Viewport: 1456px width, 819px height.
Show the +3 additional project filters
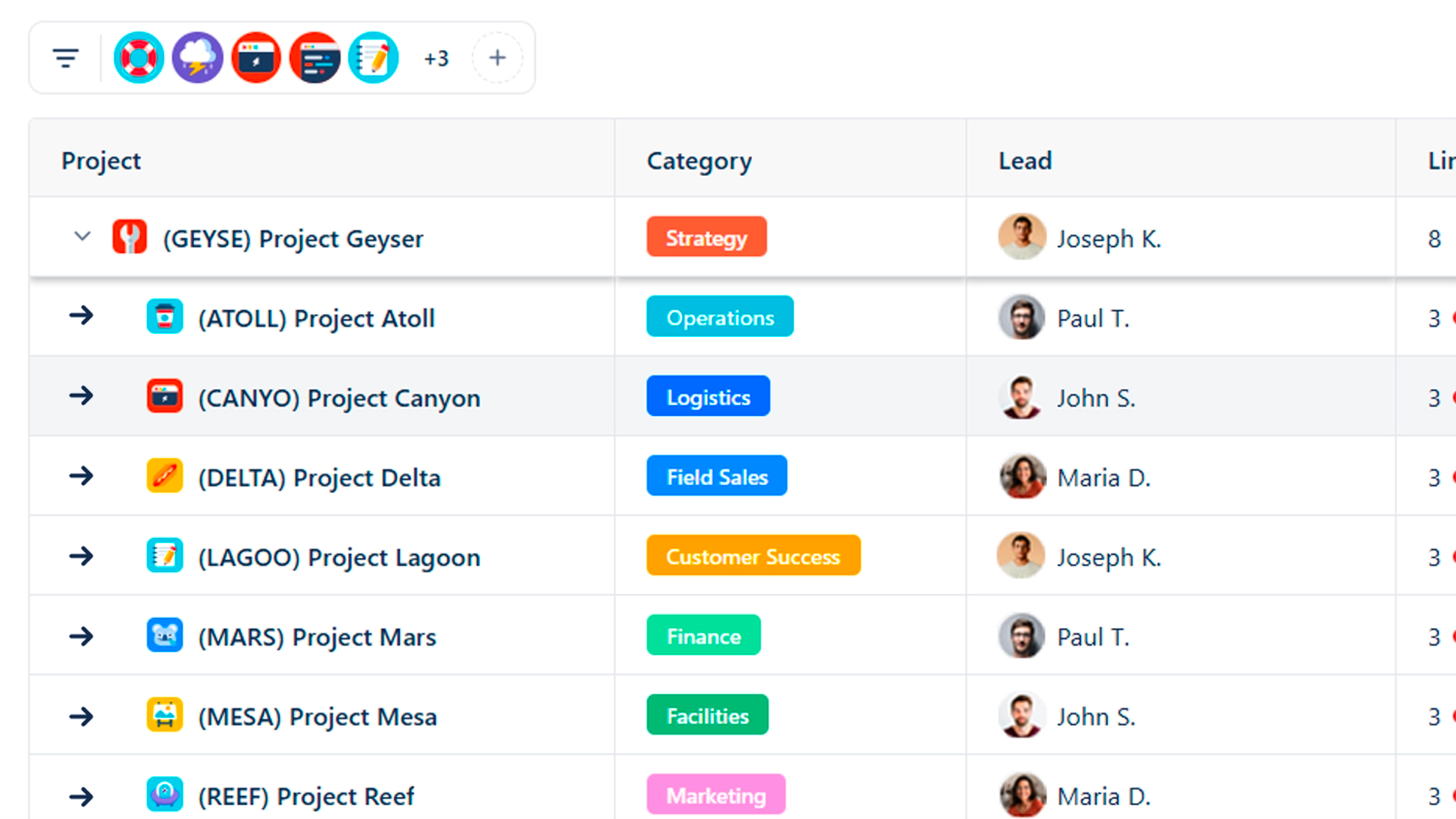click(x=436, y=59)
